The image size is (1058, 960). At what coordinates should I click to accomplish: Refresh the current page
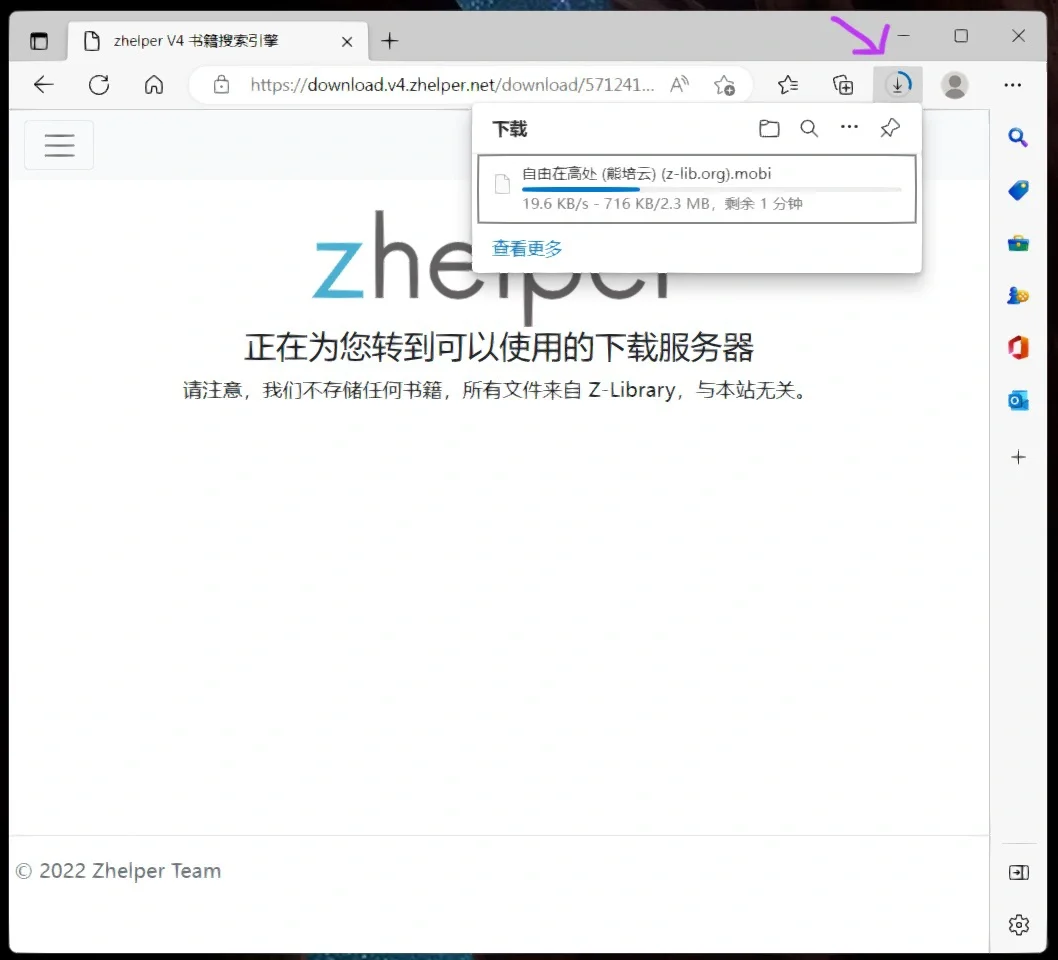99,85
